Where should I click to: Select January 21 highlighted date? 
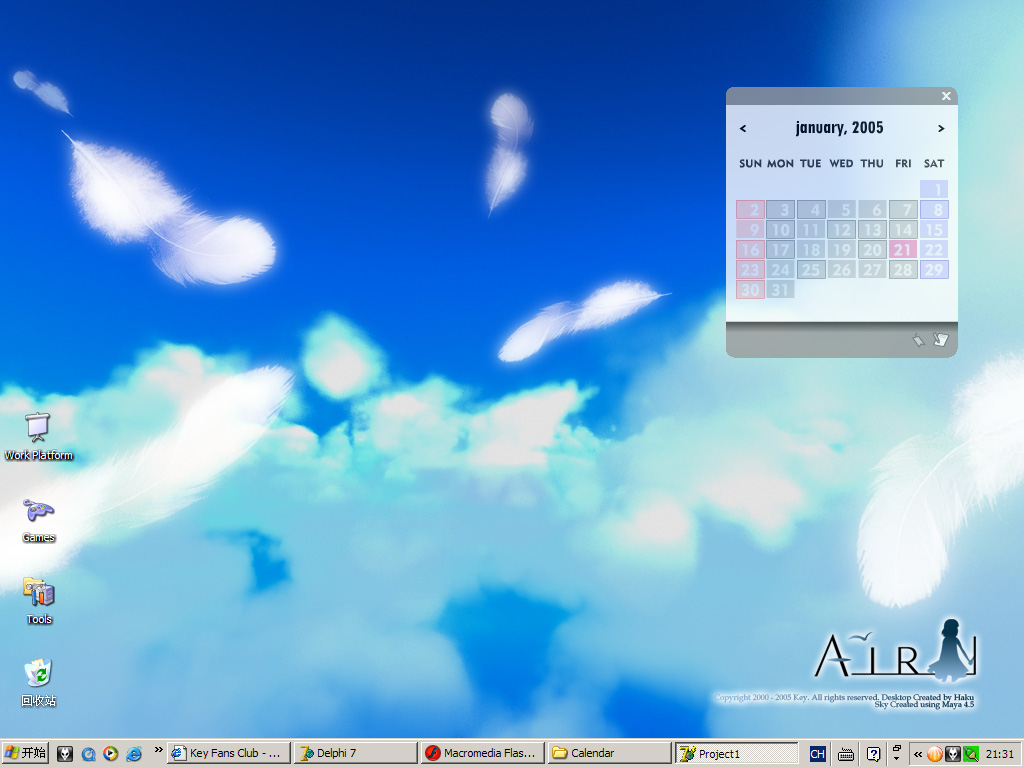[x=903, y=249]
